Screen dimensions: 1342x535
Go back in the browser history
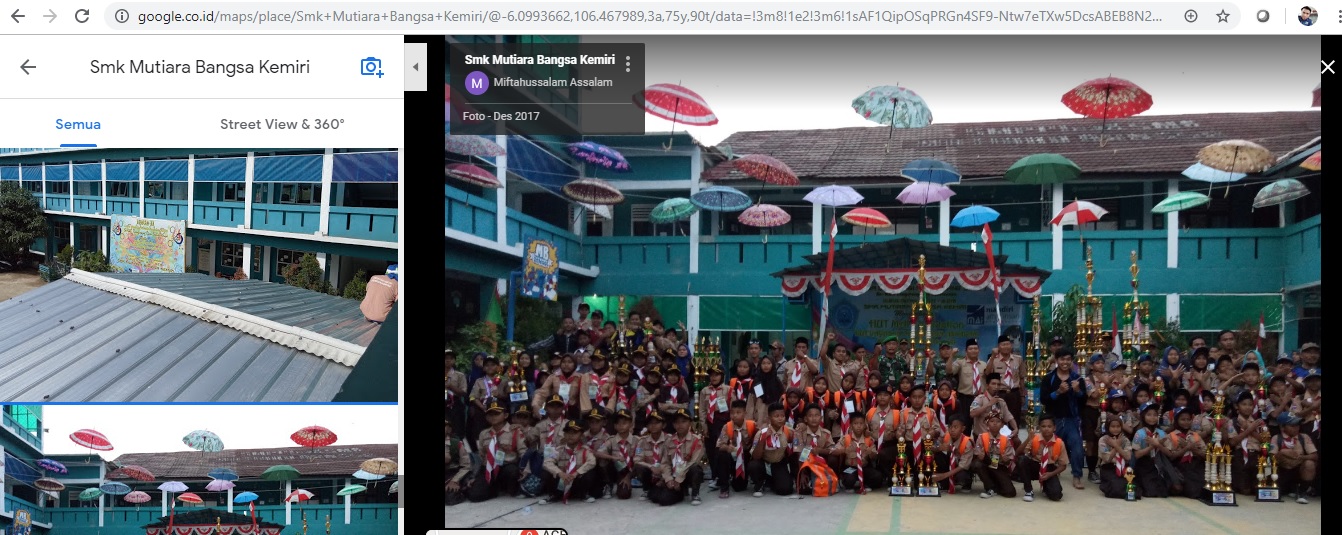[18, 16]
